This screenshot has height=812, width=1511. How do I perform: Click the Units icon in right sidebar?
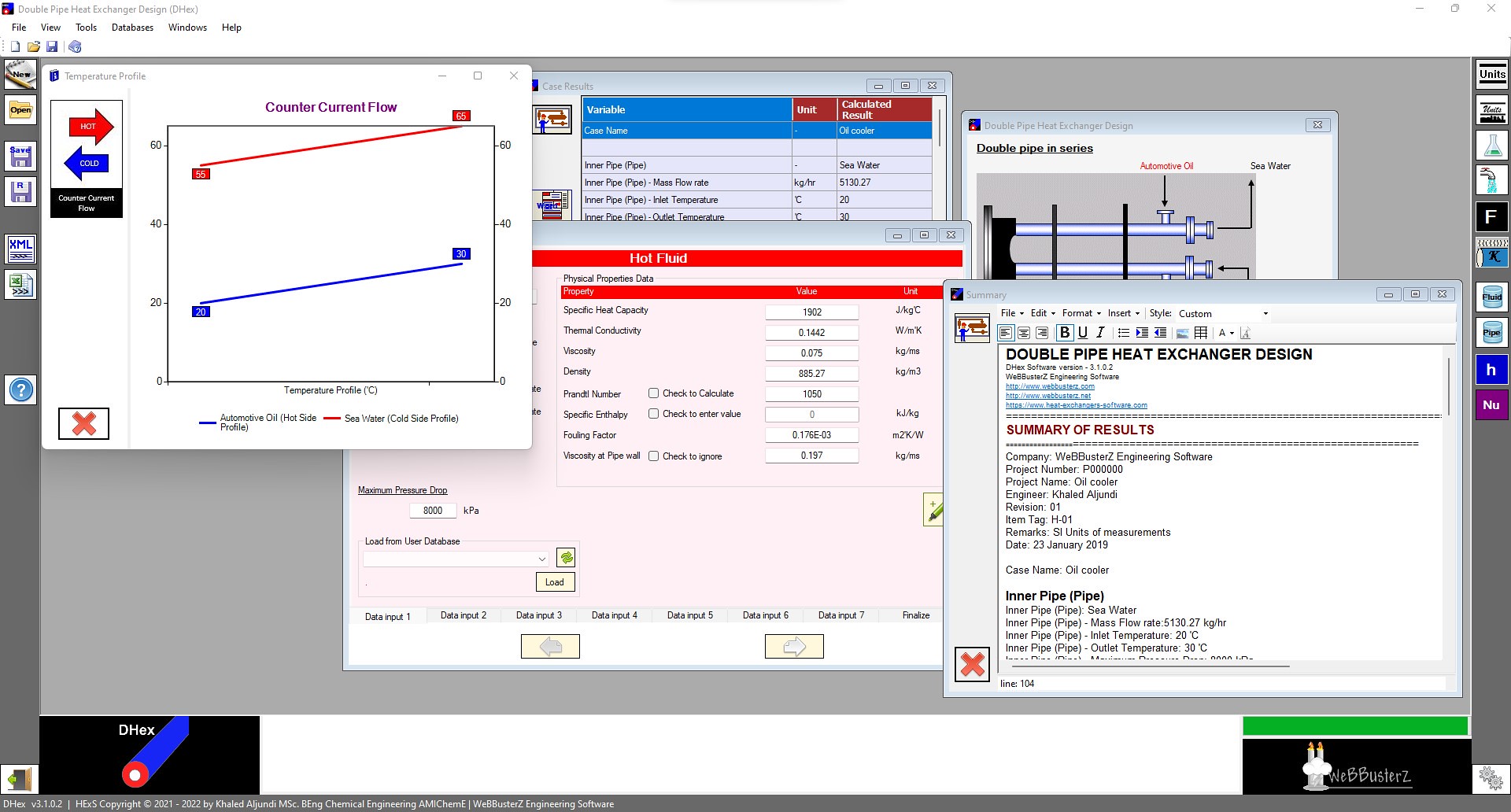pos(1491,76)
